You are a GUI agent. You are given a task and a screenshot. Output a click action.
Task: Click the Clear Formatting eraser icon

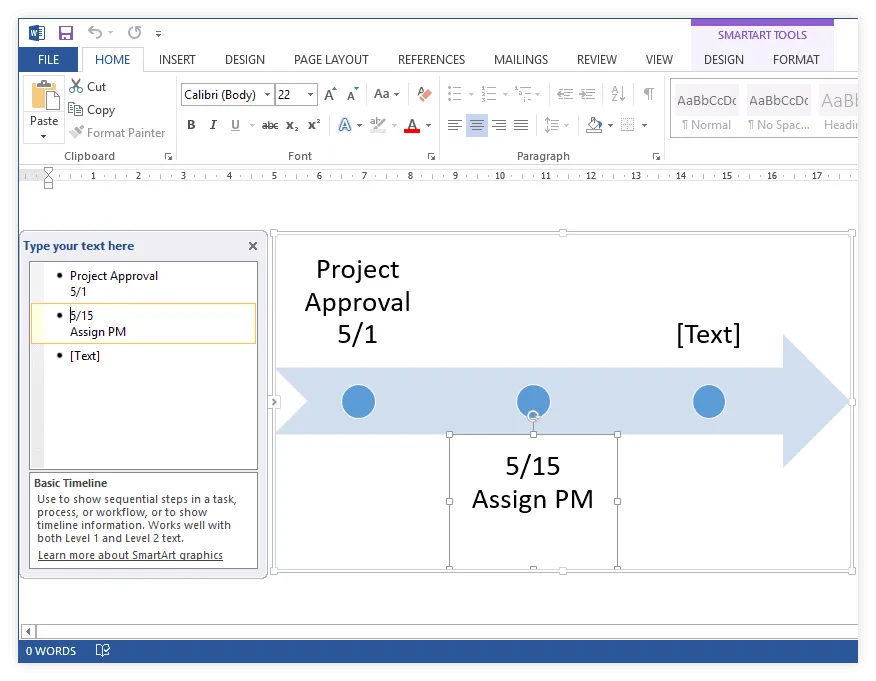pyautogui.click(x=424, y=95)
